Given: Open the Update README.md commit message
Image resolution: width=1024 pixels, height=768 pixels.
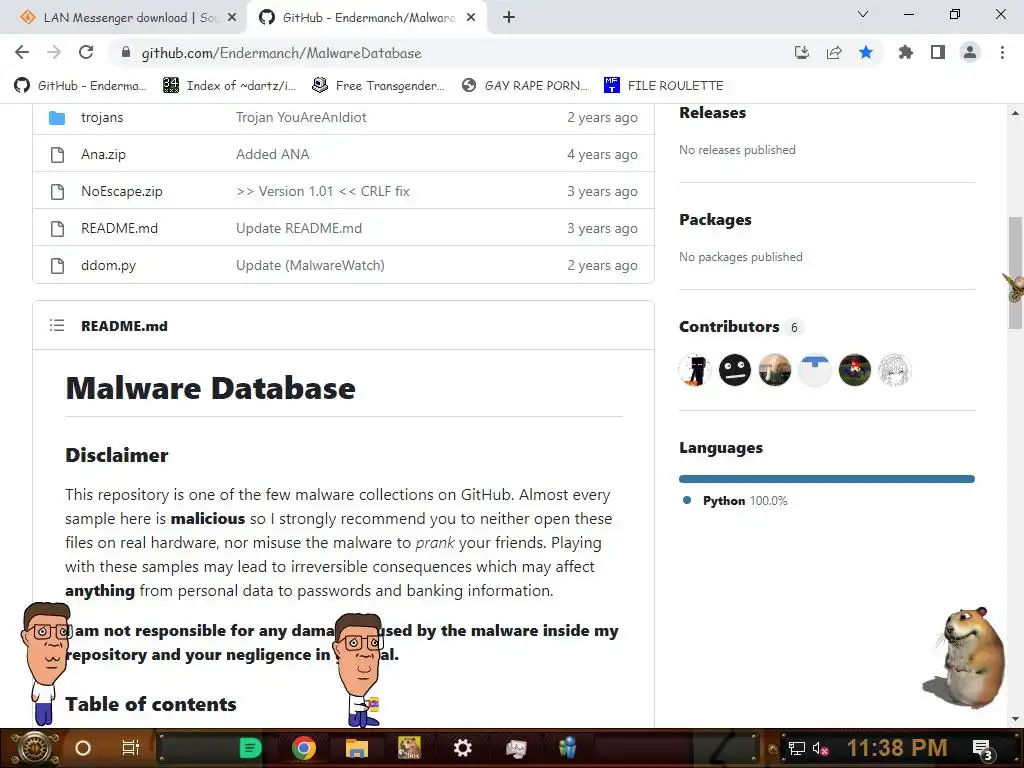Looking at the screenshot, I should point(298,229).
